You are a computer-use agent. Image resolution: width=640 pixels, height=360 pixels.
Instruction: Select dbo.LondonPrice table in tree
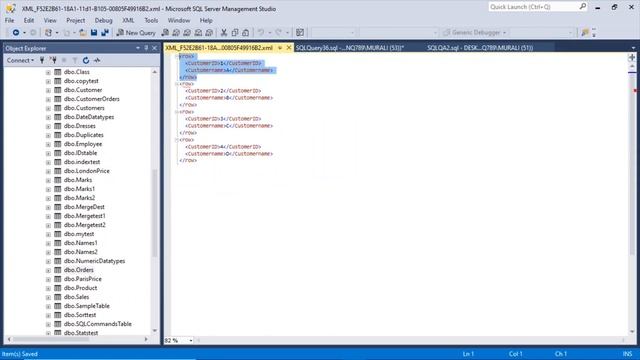point(87,171)
